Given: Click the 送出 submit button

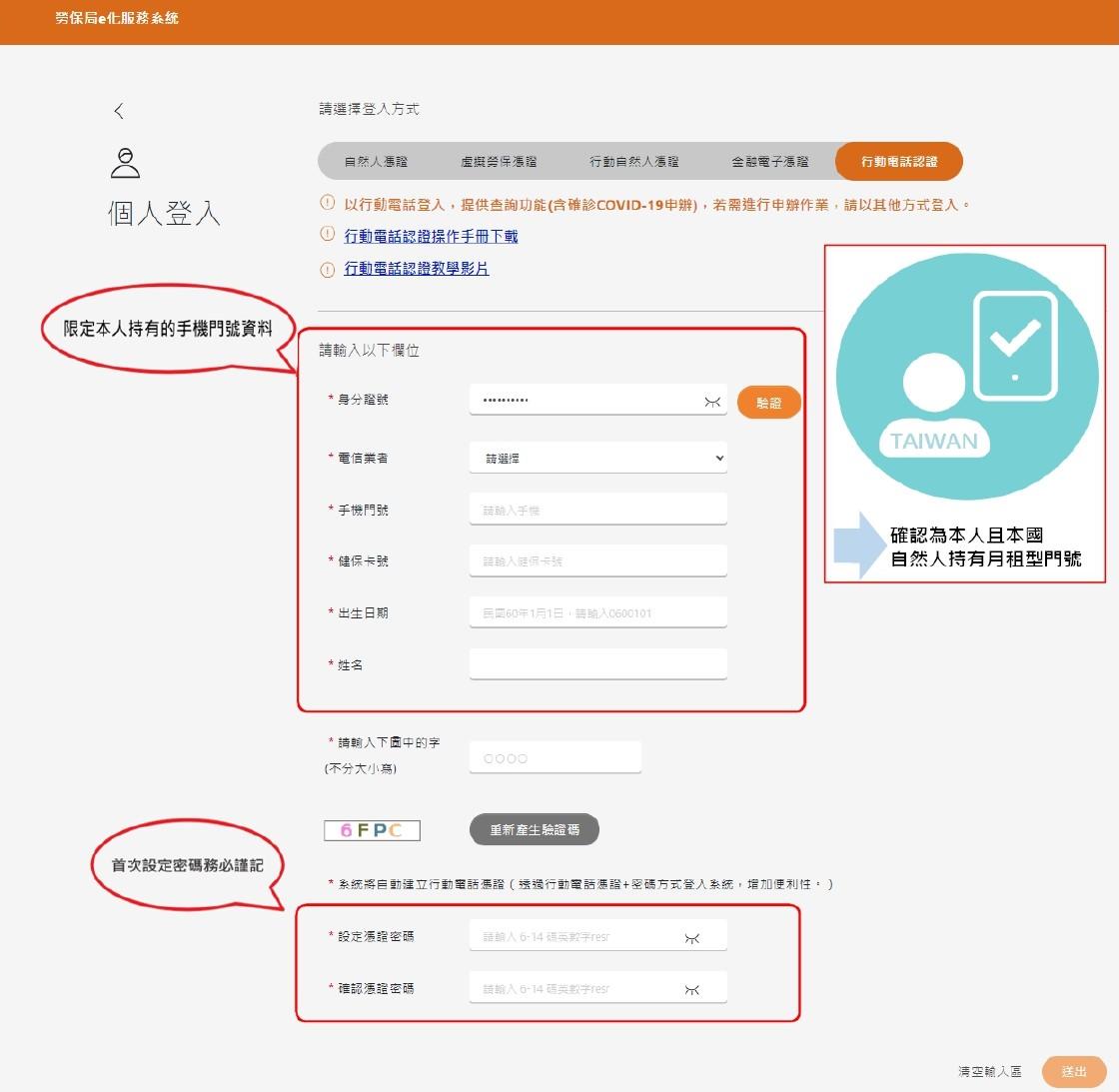Looking at the screenshot, I should tap(1074, 1071).
